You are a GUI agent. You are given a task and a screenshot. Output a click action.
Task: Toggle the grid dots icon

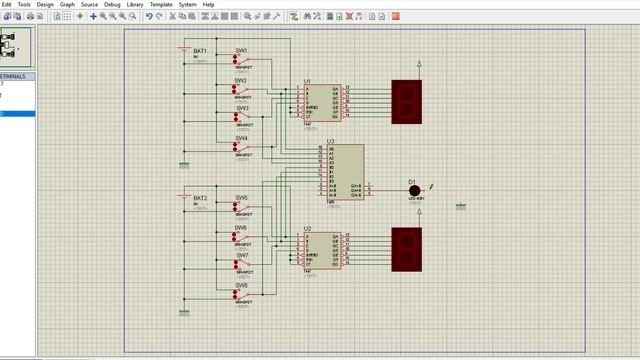67,16
